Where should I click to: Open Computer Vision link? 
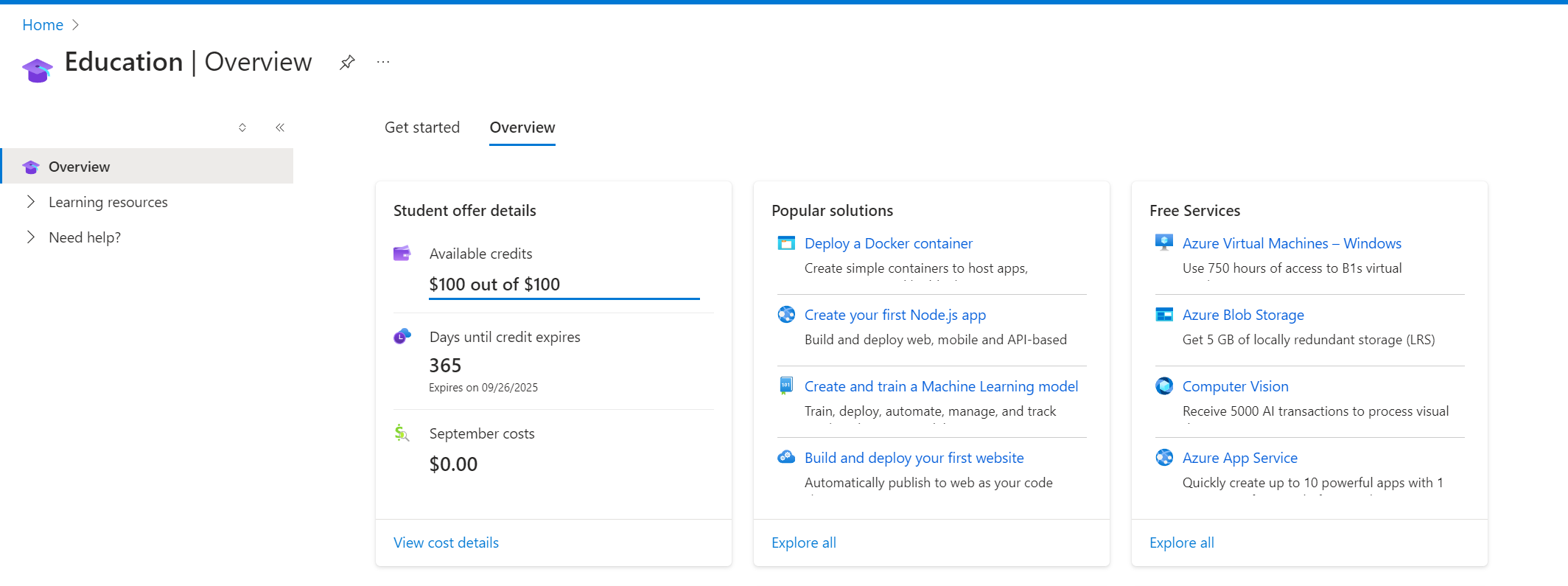1236,386
